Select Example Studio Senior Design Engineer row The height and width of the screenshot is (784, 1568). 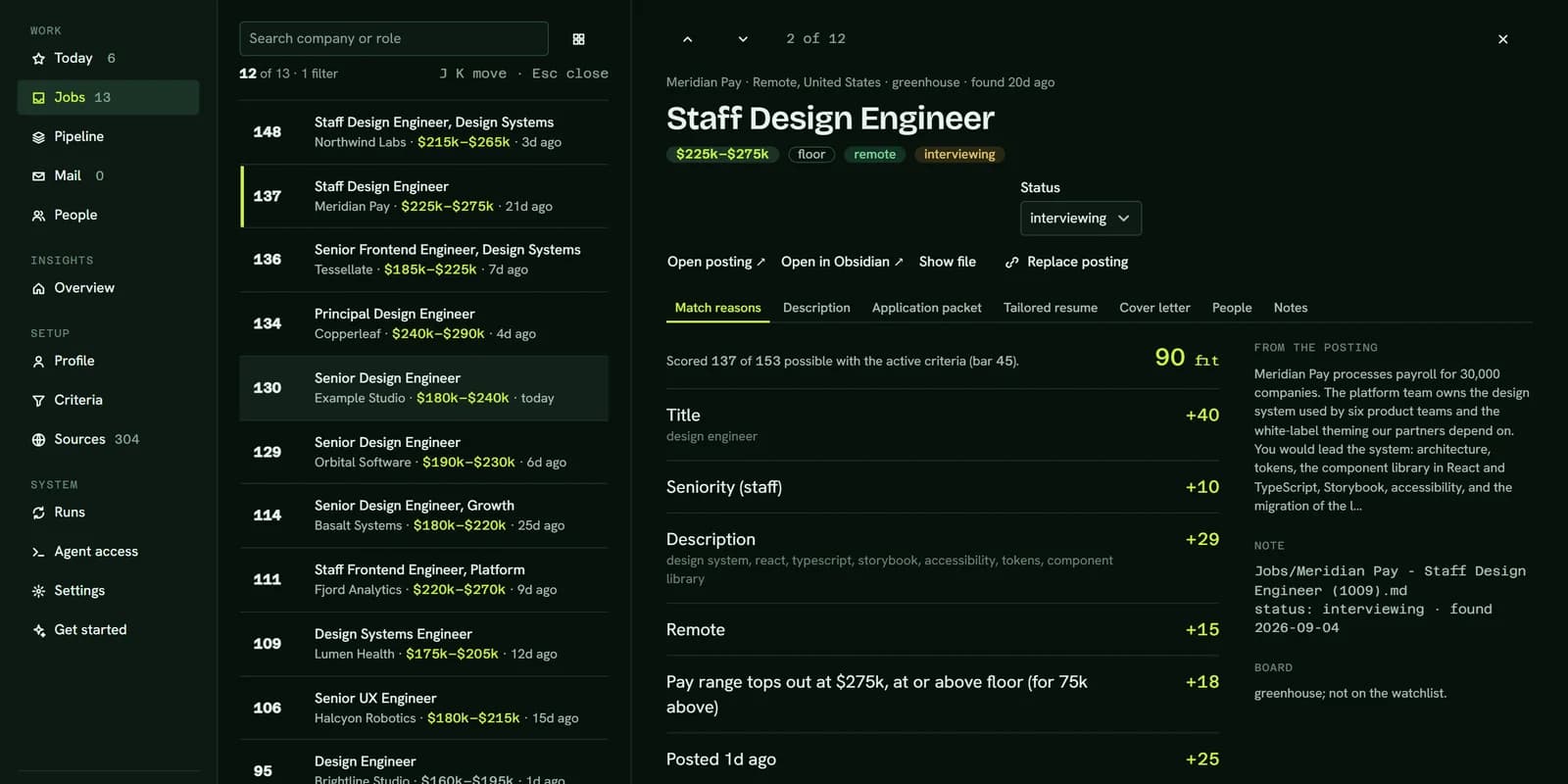point(423,388)
